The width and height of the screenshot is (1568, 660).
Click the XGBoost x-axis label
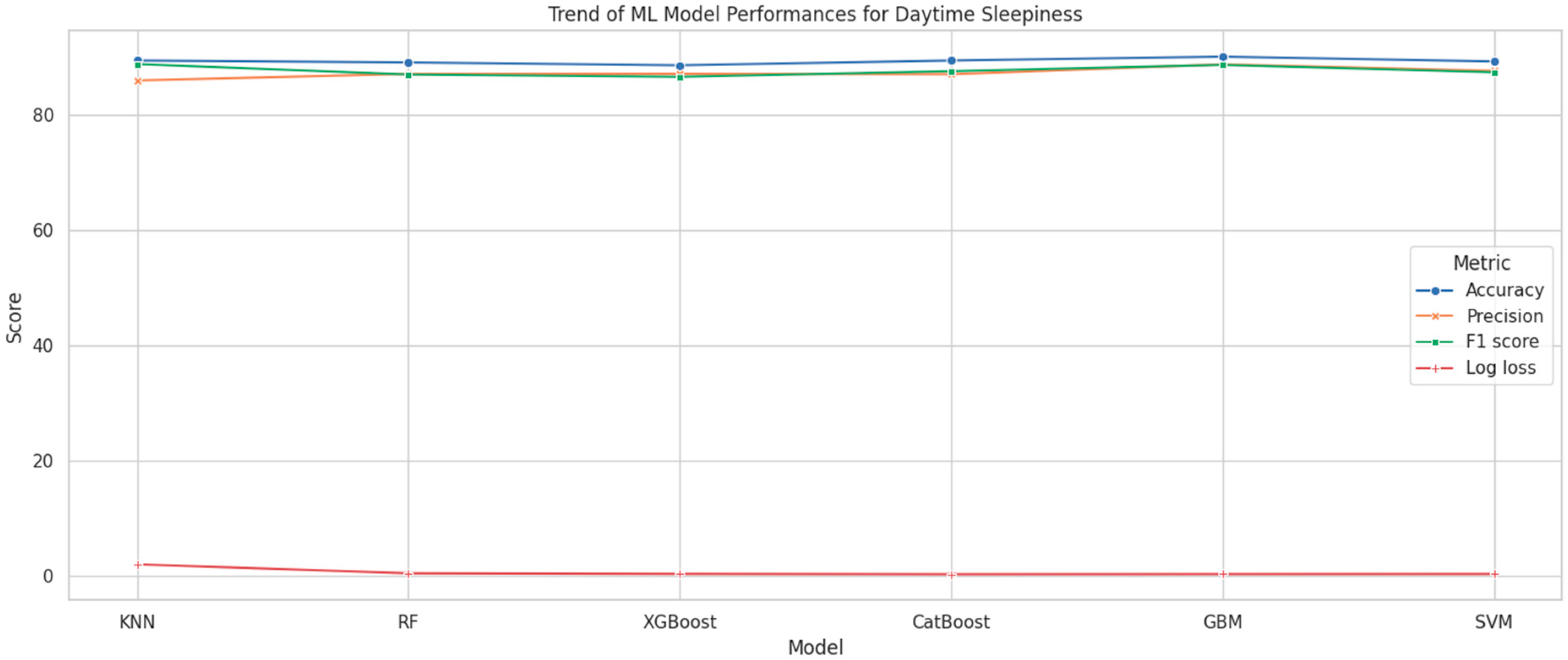pos(680,622)
